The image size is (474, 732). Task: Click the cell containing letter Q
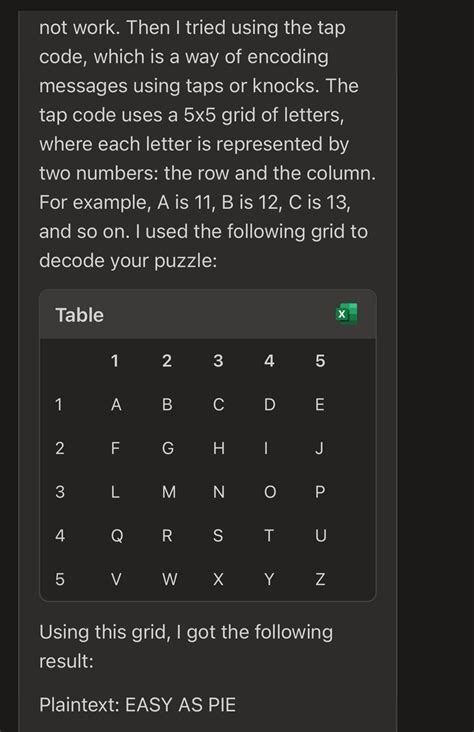pyautogui.click(x=117, y=536)
